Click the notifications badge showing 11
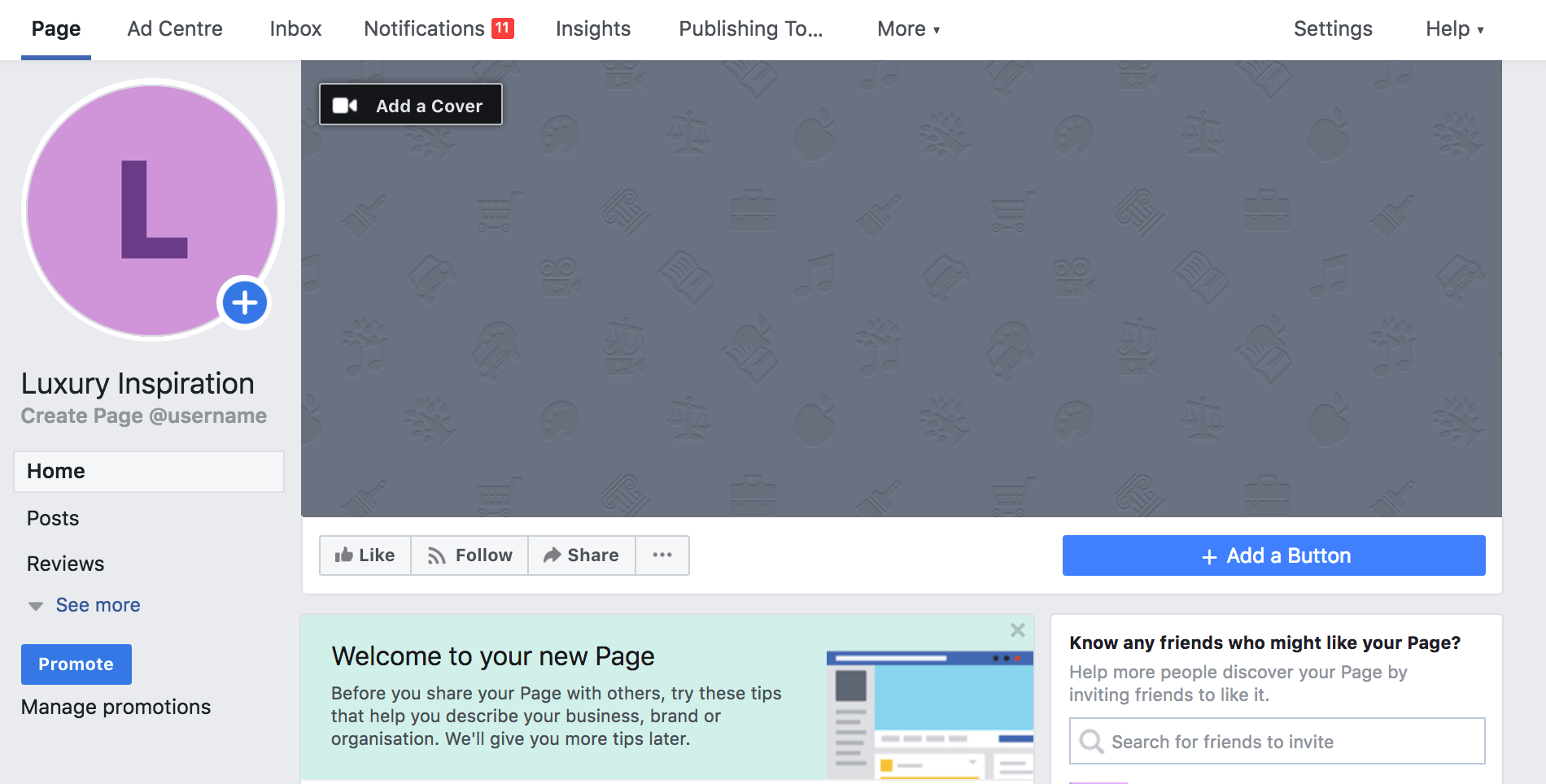This screenshot has width=1546, height=784. point(503,28)
